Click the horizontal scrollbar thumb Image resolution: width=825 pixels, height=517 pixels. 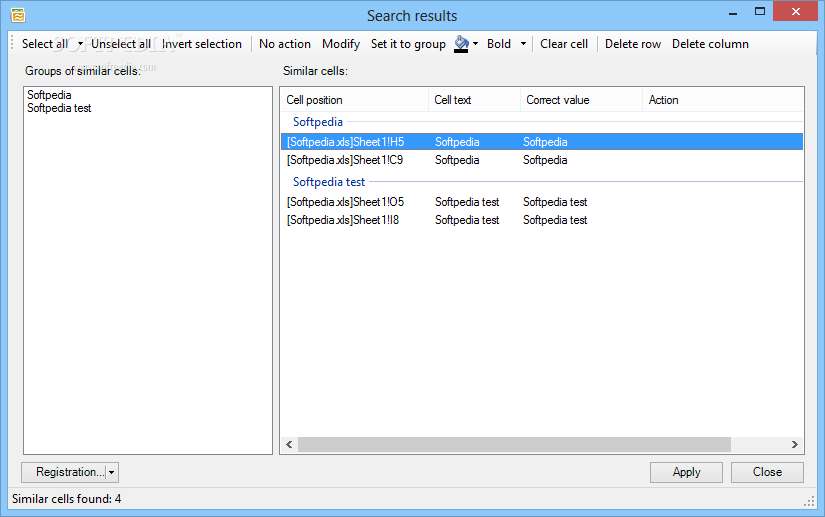pos(515,444)
